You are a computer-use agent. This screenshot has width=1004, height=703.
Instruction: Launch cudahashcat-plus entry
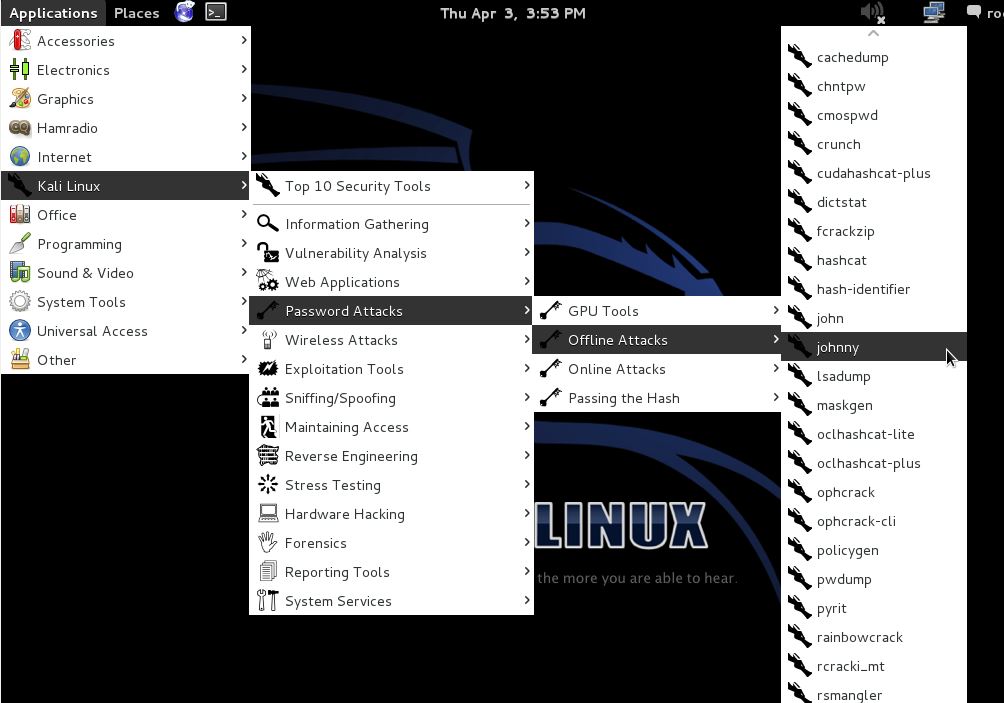[x=874, y=173]
